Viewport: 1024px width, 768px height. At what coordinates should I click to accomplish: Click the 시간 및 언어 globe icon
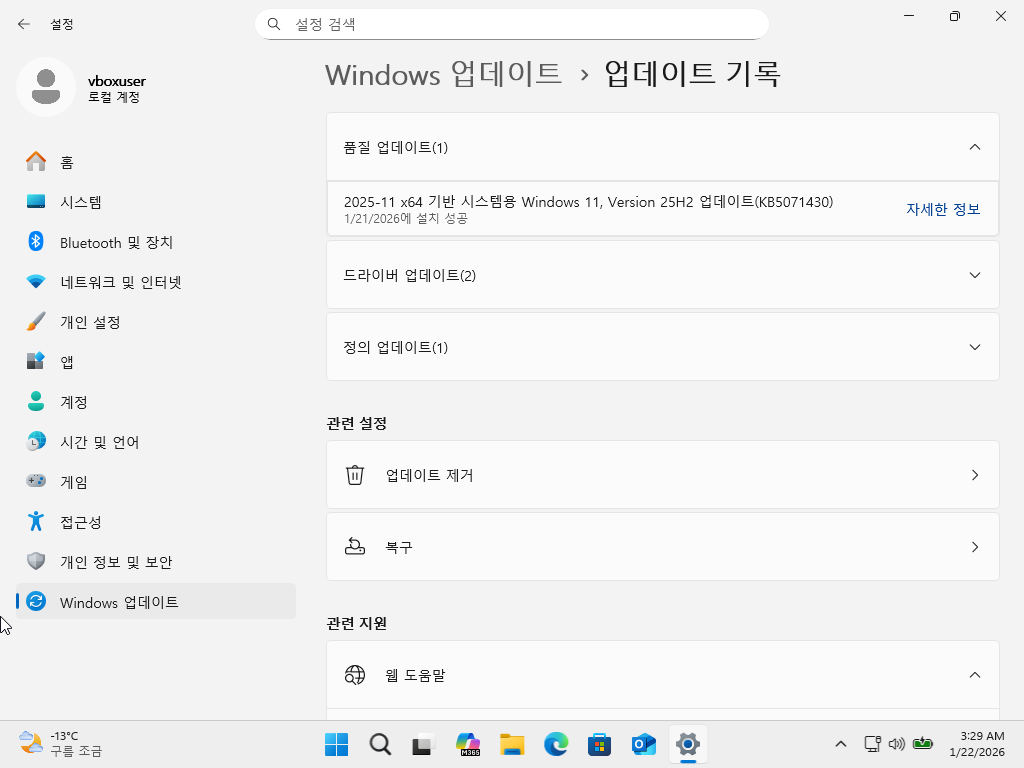[x=36, y=441]
